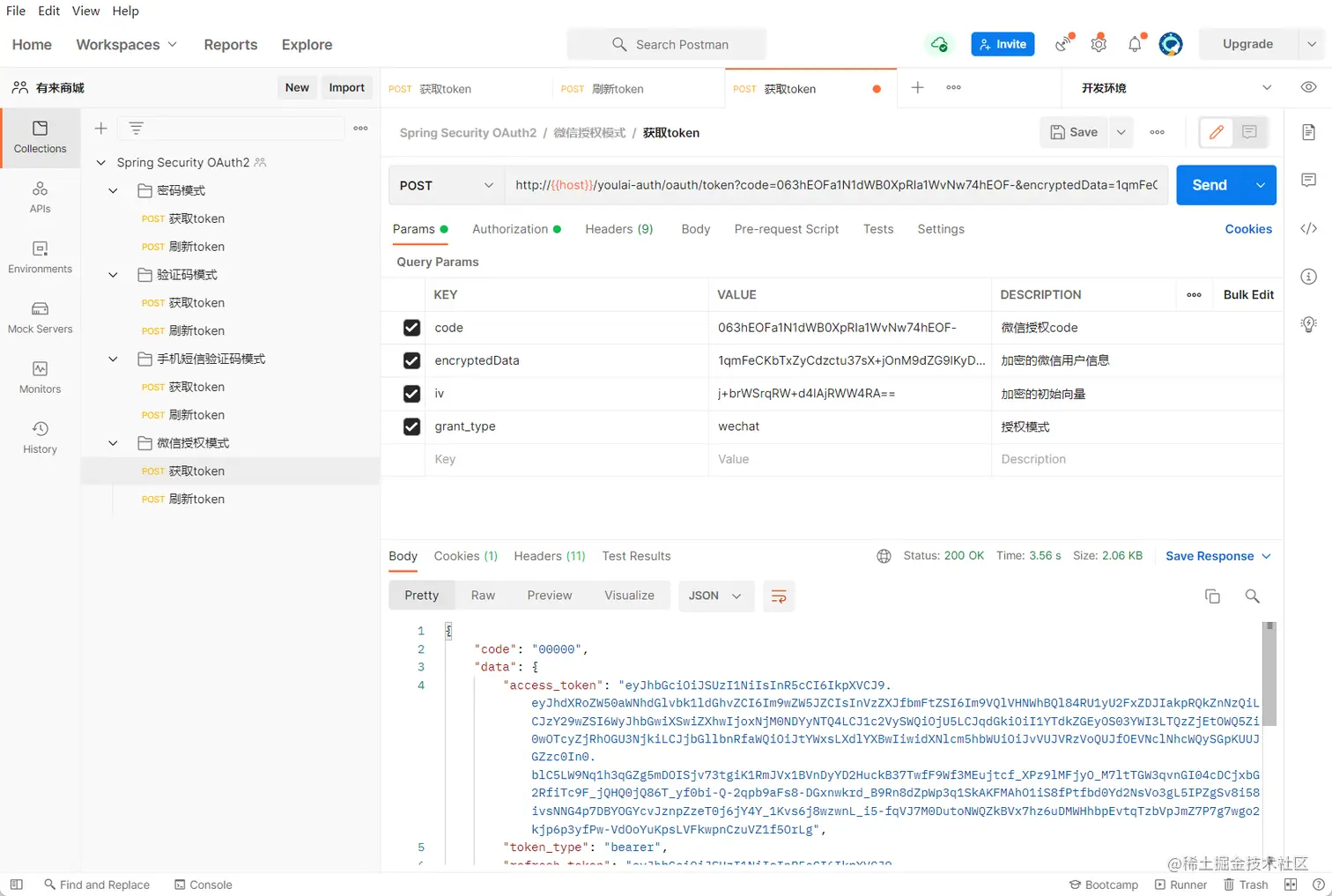Click the Save button

click(1074, 132)
